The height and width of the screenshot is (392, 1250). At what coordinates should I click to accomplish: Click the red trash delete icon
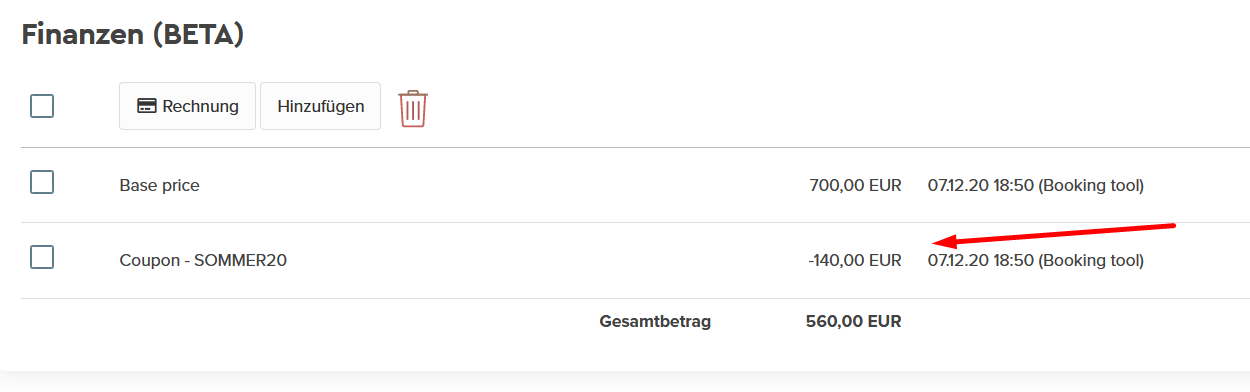[x=413, y=107]
